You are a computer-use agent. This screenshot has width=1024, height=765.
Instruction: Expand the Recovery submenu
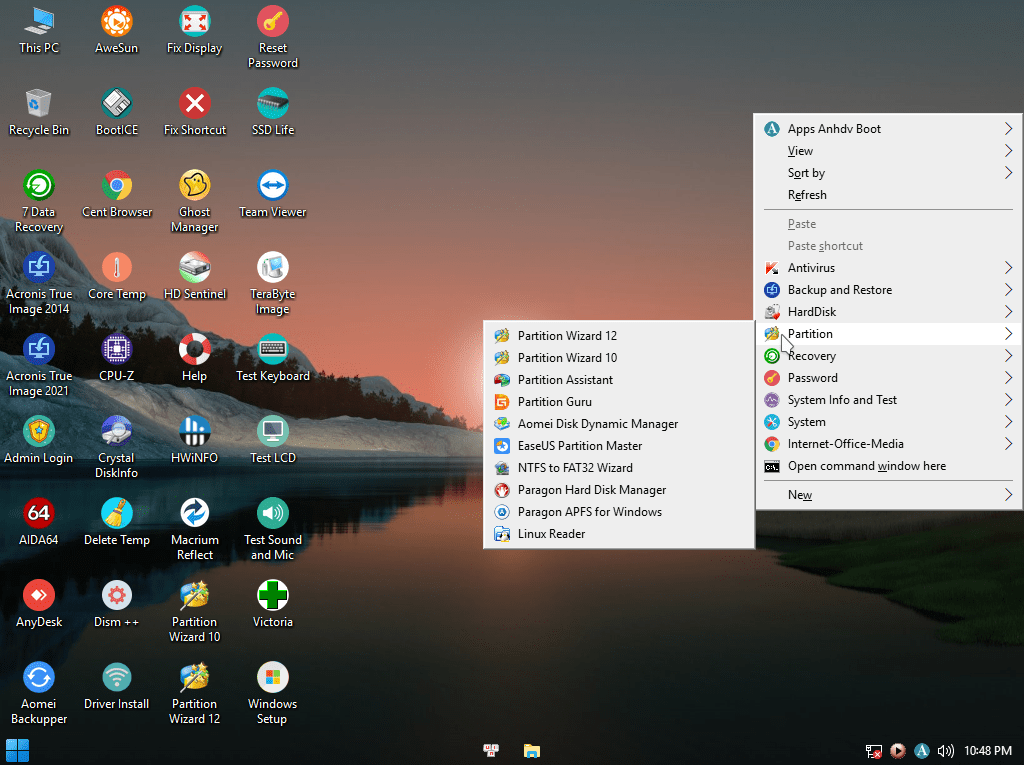coord(888,356)
